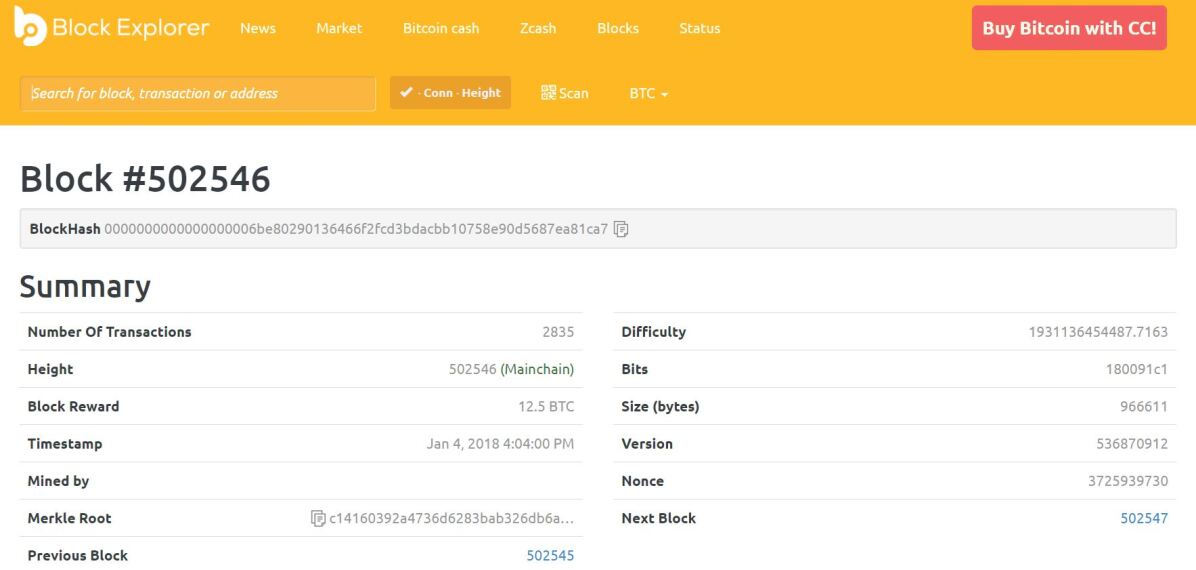Open Next Block 502547 link

click(x=1143, y=518)
